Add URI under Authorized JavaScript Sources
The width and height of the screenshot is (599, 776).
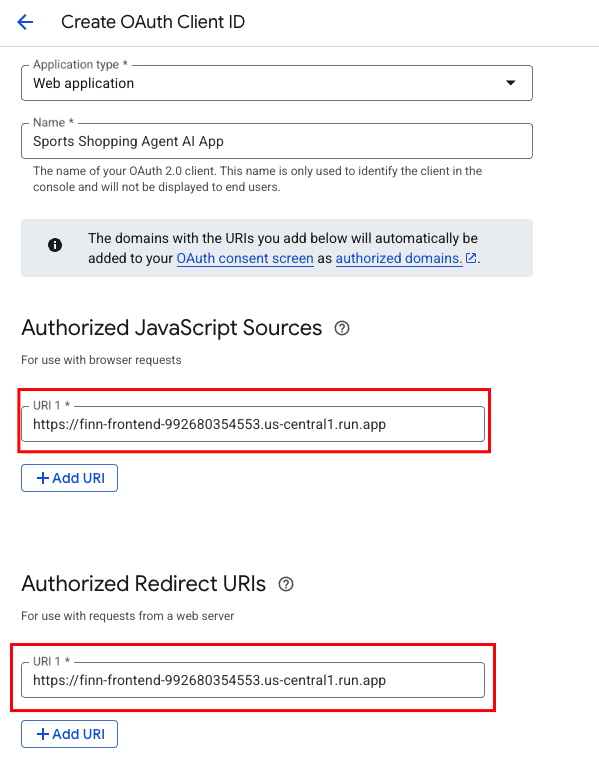pyautogui.click(x=69, y=478)
